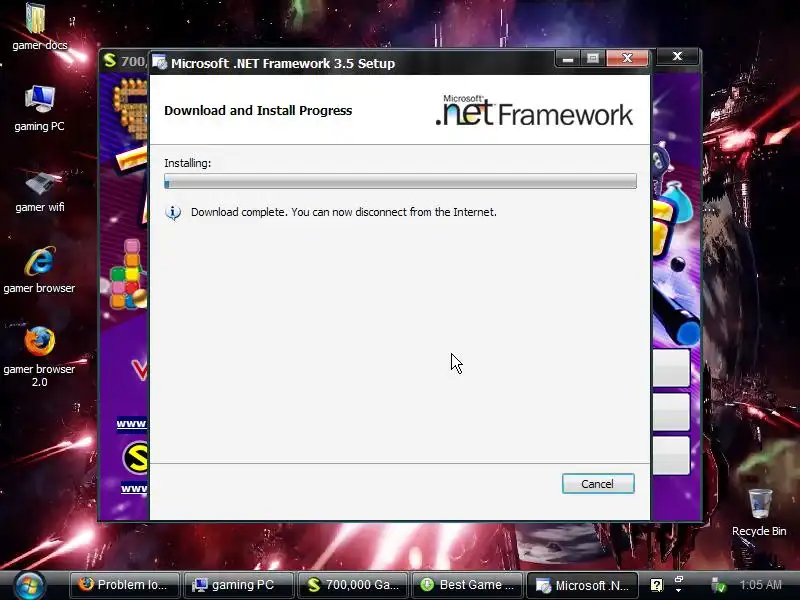
Task: Click the Installing progress bar
Action: point(401,181)
